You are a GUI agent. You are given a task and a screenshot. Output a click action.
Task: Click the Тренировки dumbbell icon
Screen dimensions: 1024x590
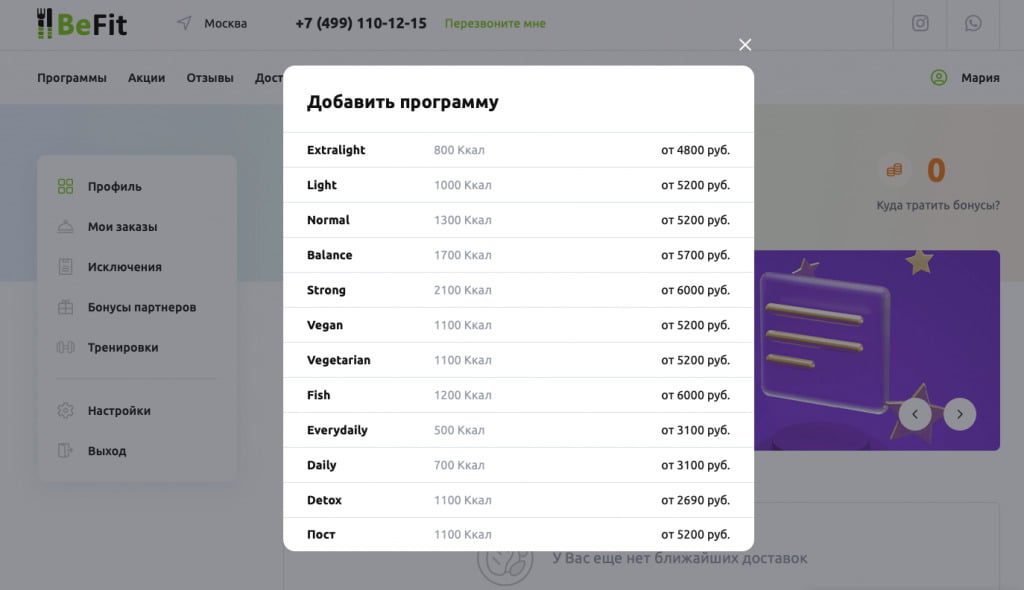[x=66, y=348]
